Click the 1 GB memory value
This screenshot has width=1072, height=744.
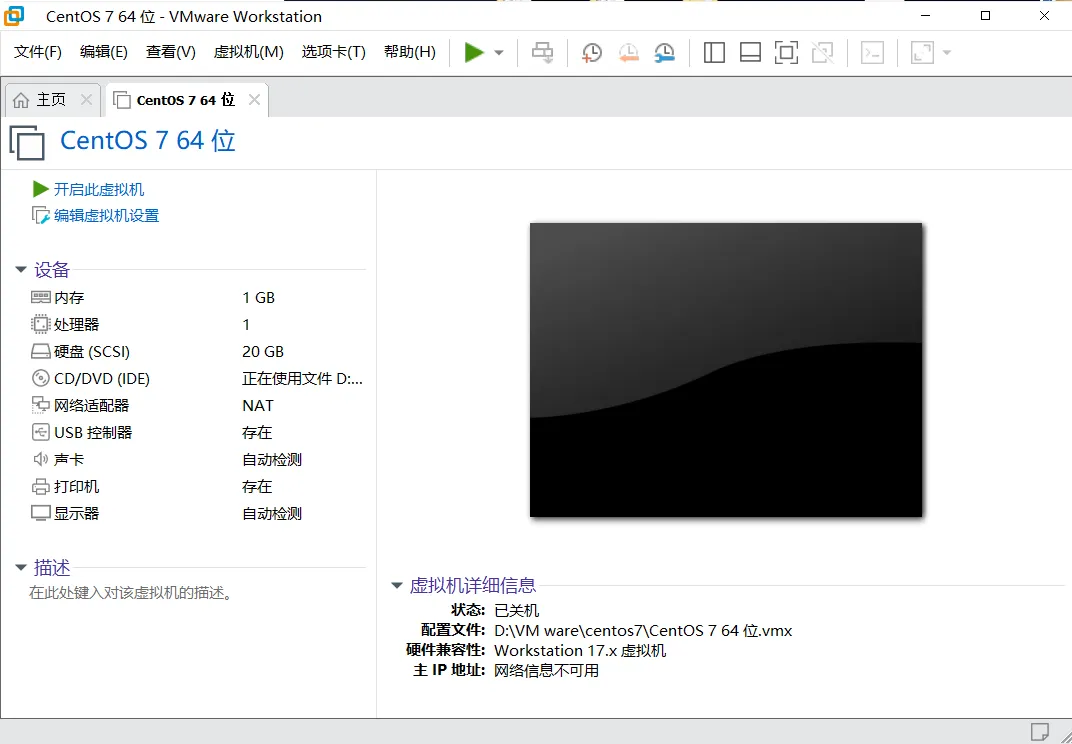pyautogui.click(x=258, y=297)
